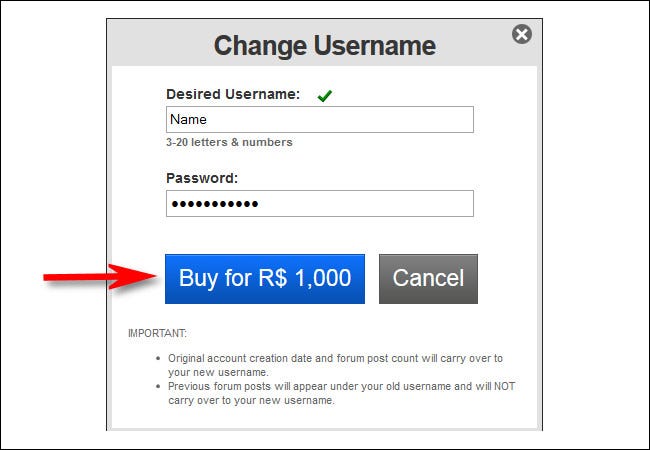Image resolution: width=650 pixels, height=450 pixels.
Task: Click the grey header bar left of title
Action: pos(160,45)
